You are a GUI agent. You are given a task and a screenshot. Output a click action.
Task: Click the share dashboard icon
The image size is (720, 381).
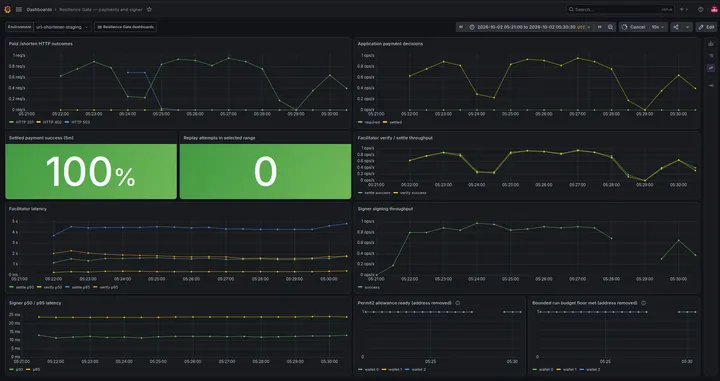(x=676, y=27)
